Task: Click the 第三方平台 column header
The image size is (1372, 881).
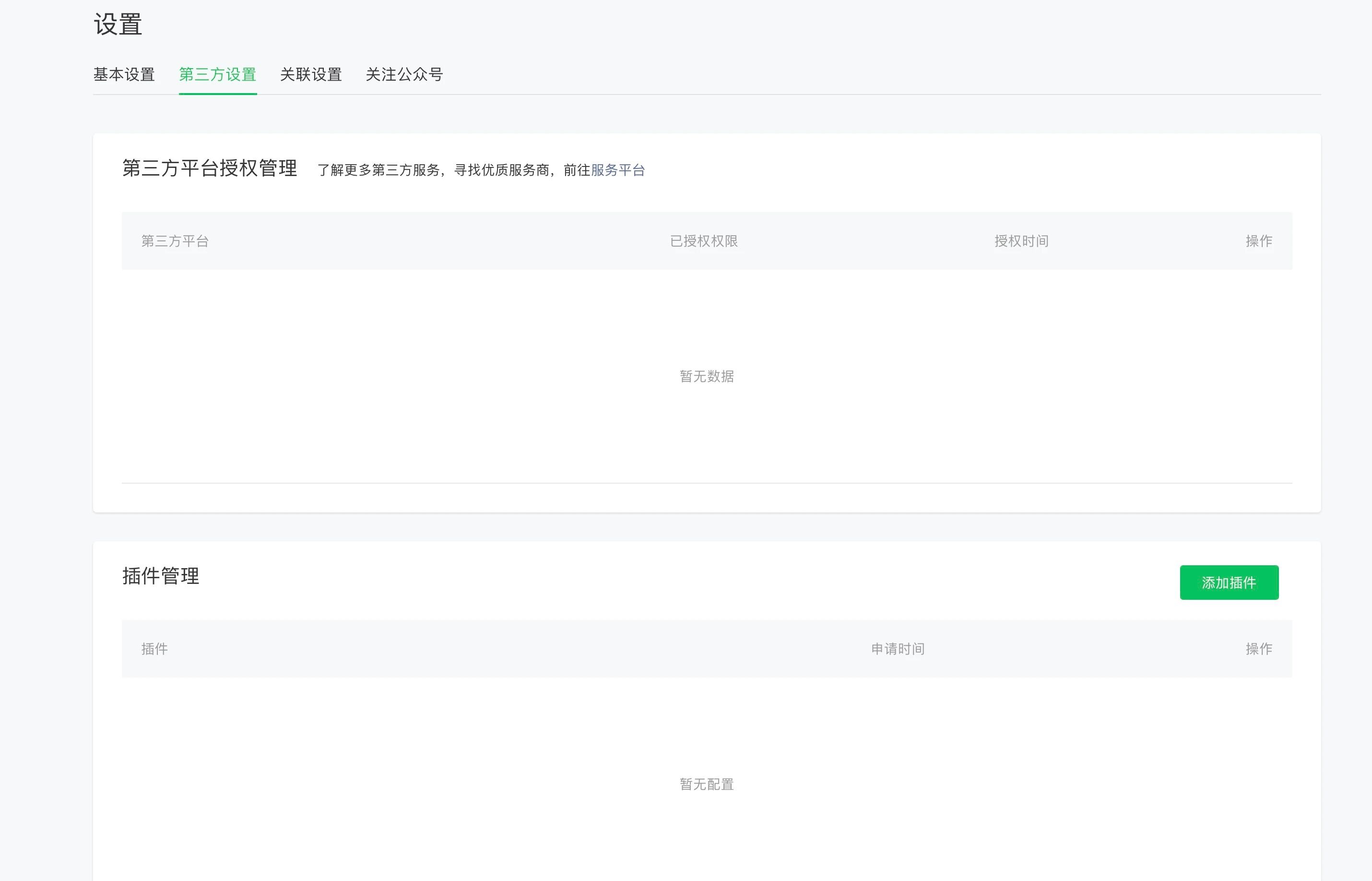Action: 175,241
